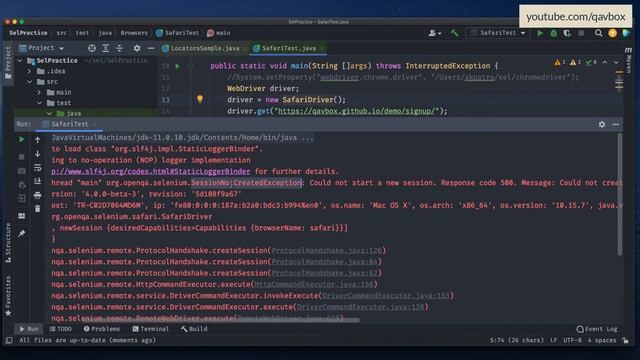Clear all console output trash icon
The height and width of the screenshot is (360, 640).
click(x=38, y=209)
